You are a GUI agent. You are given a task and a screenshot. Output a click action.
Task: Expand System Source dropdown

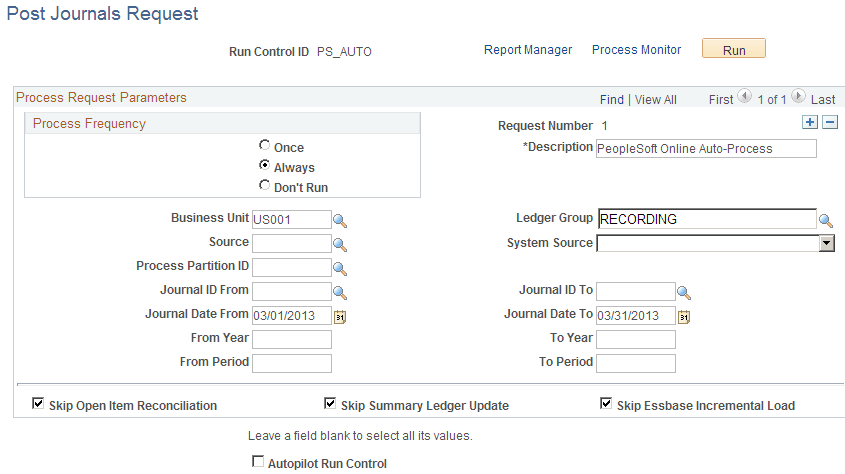click(826, 243)
